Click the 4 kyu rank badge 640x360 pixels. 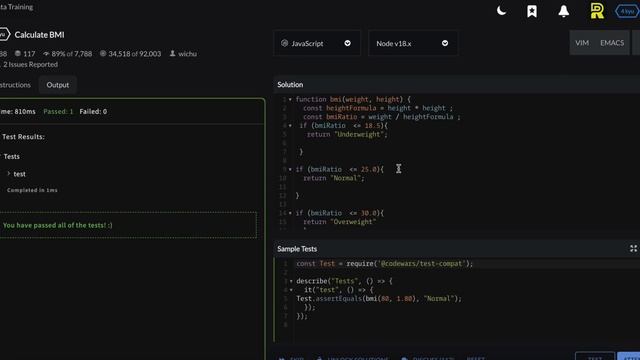coord(627,11)
